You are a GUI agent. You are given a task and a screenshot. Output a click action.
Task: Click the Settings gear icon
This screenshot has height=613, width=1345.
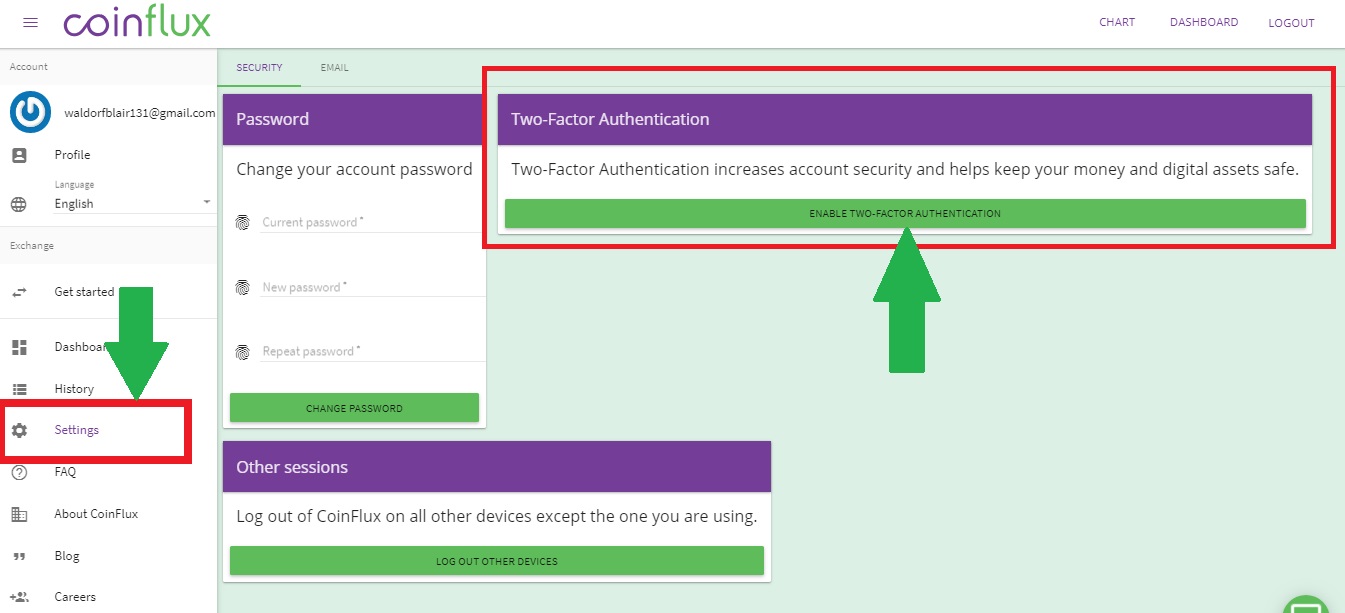coord(19,430)
